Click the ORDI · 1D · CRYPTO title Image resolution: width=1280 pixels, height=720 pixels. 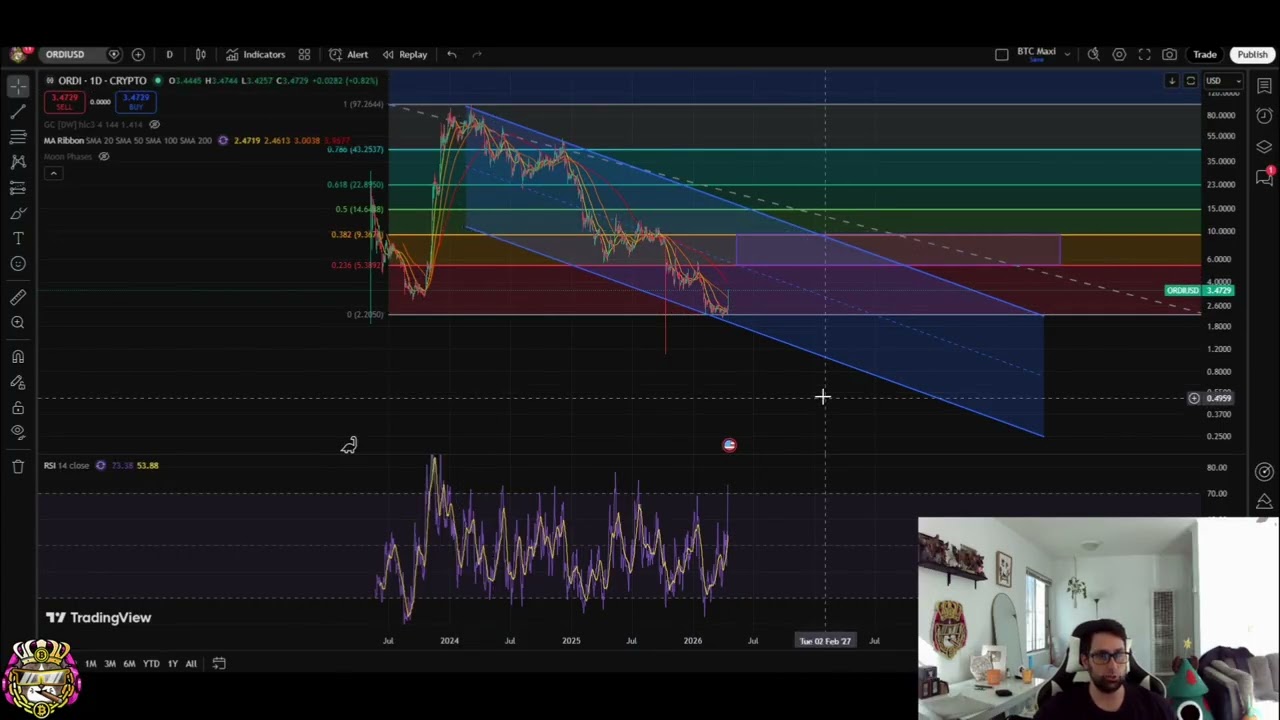pos(102,81)
